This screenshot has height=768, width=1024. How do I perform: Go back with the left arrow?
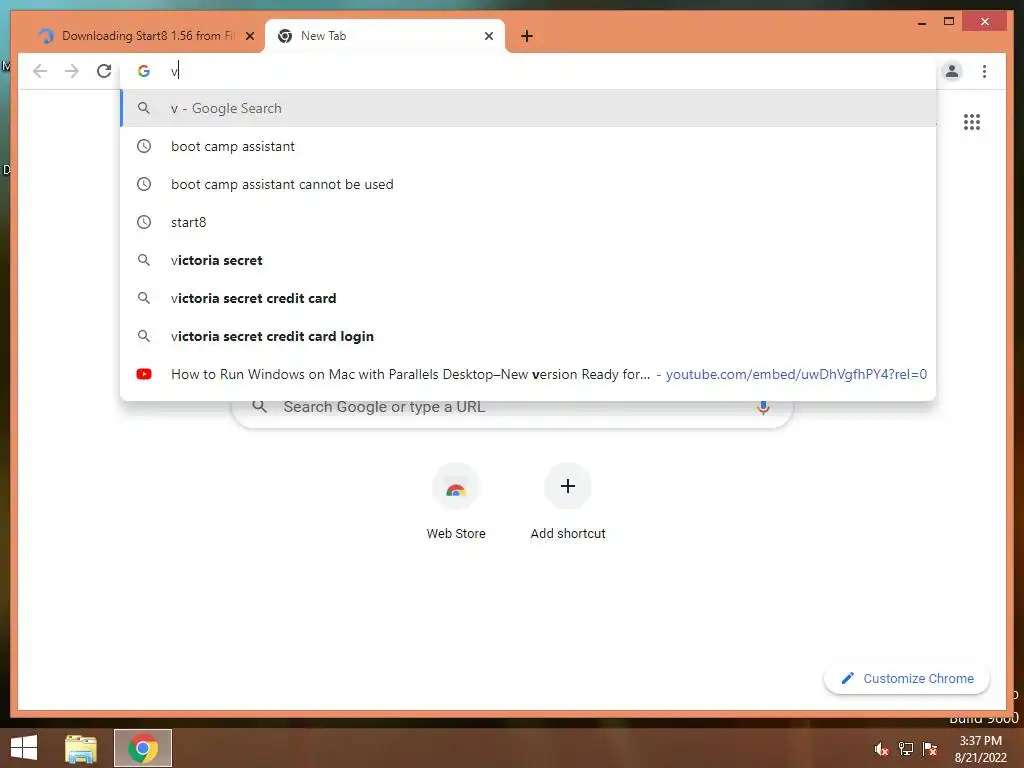point(40,71)
